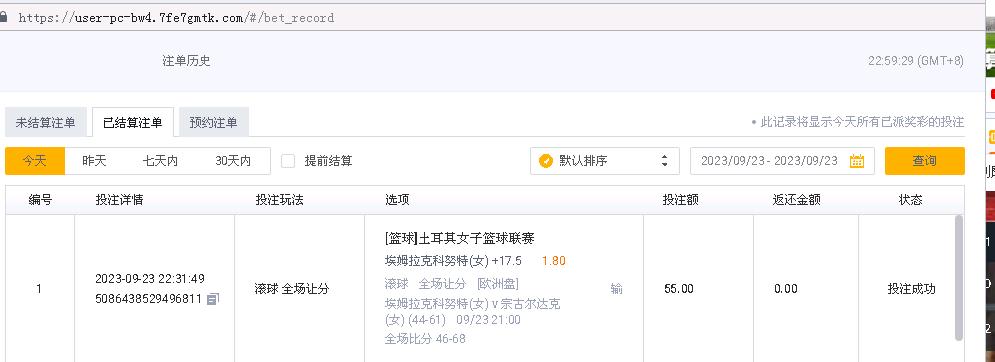This screenshot has width=995, height=362.
Task: Click the 输 result label
Action: pyautogui.click(x=616, y=289)
